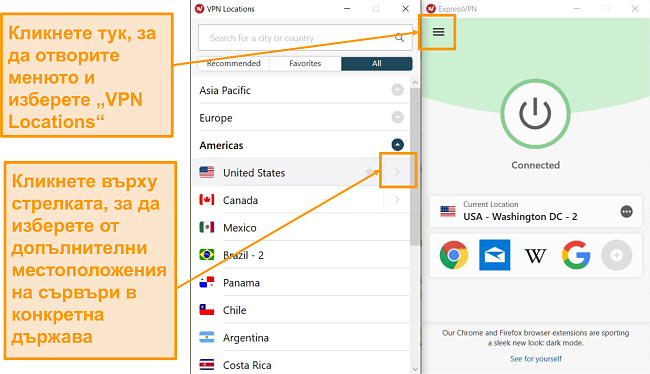Add a new shortcut with plus icon
650x374 pixels.
(x=616, y=255)
